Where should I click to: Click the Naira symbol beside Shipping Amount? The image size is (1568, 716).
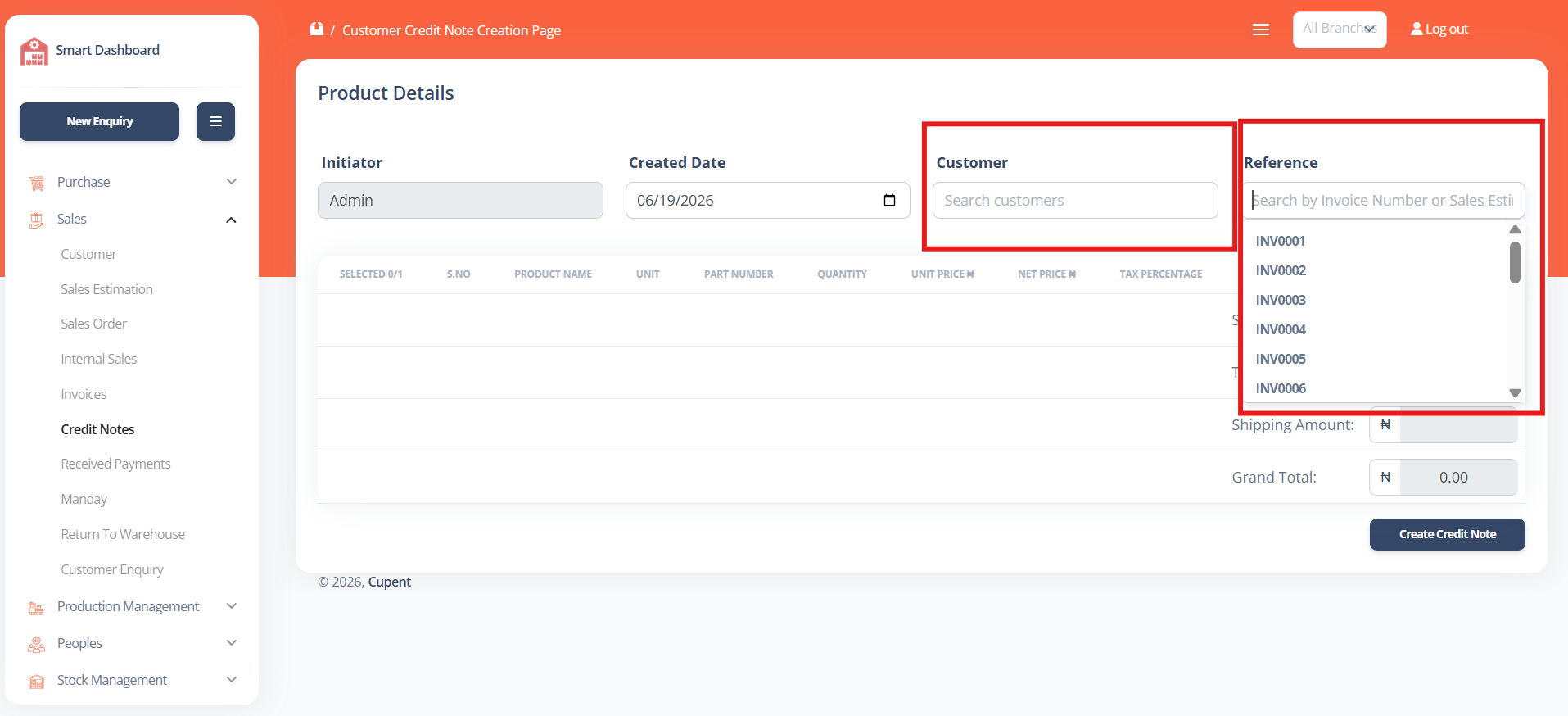(1385, 424)
